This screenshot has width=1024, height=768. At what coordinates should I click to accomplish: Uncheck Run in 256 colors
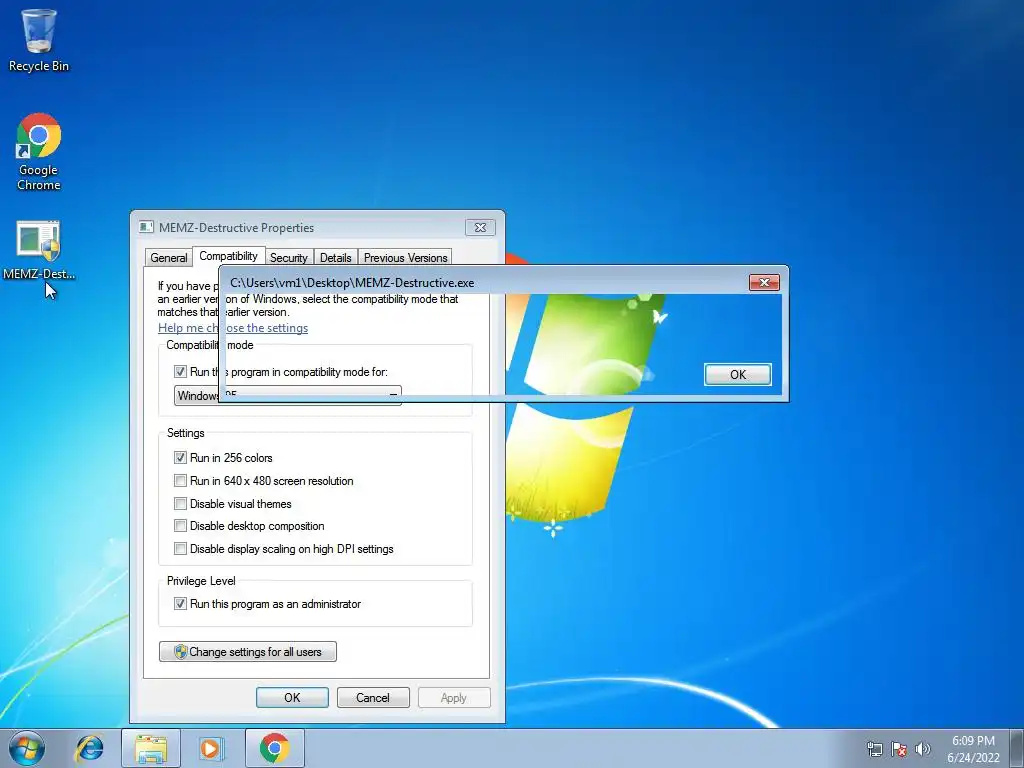[x=180, y=458]
